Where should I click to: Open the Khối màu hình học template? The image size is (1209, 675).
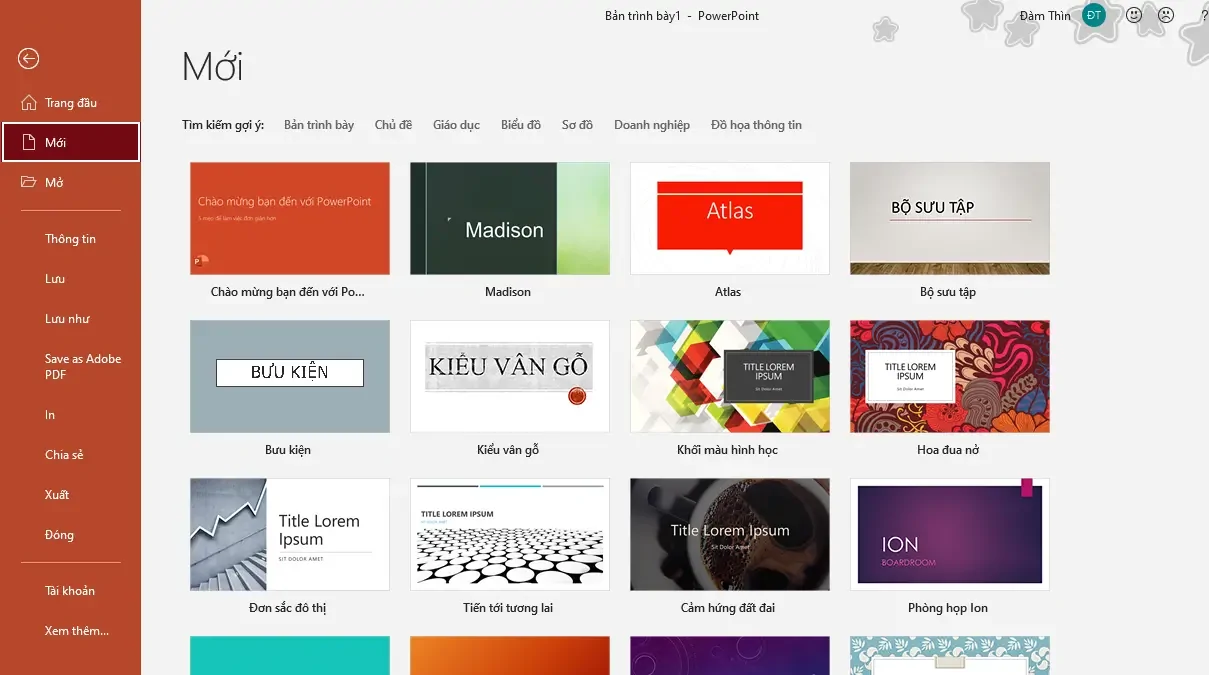click(x=729, y=376)
